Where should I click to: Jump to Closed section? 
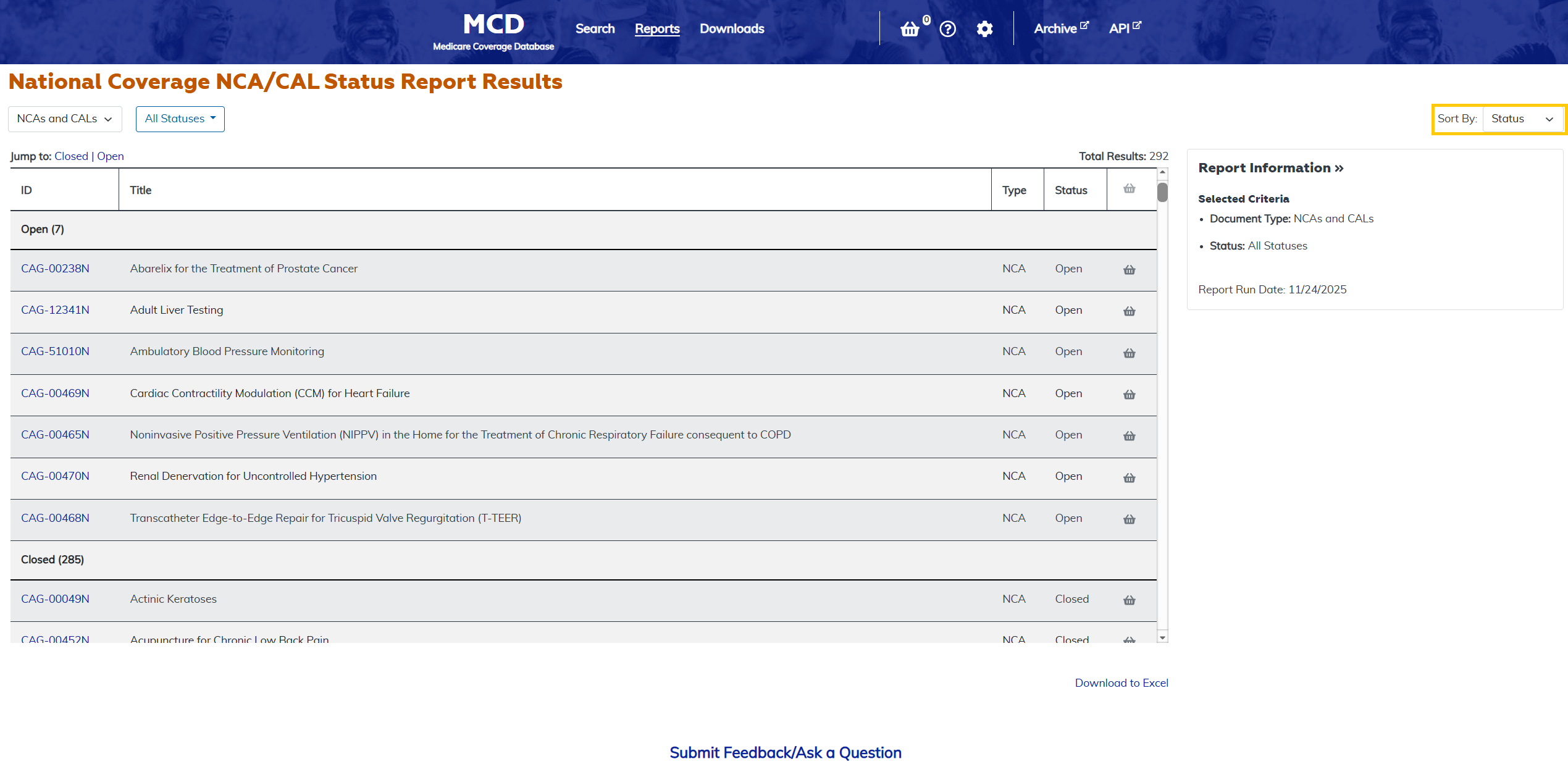point(71,156)
